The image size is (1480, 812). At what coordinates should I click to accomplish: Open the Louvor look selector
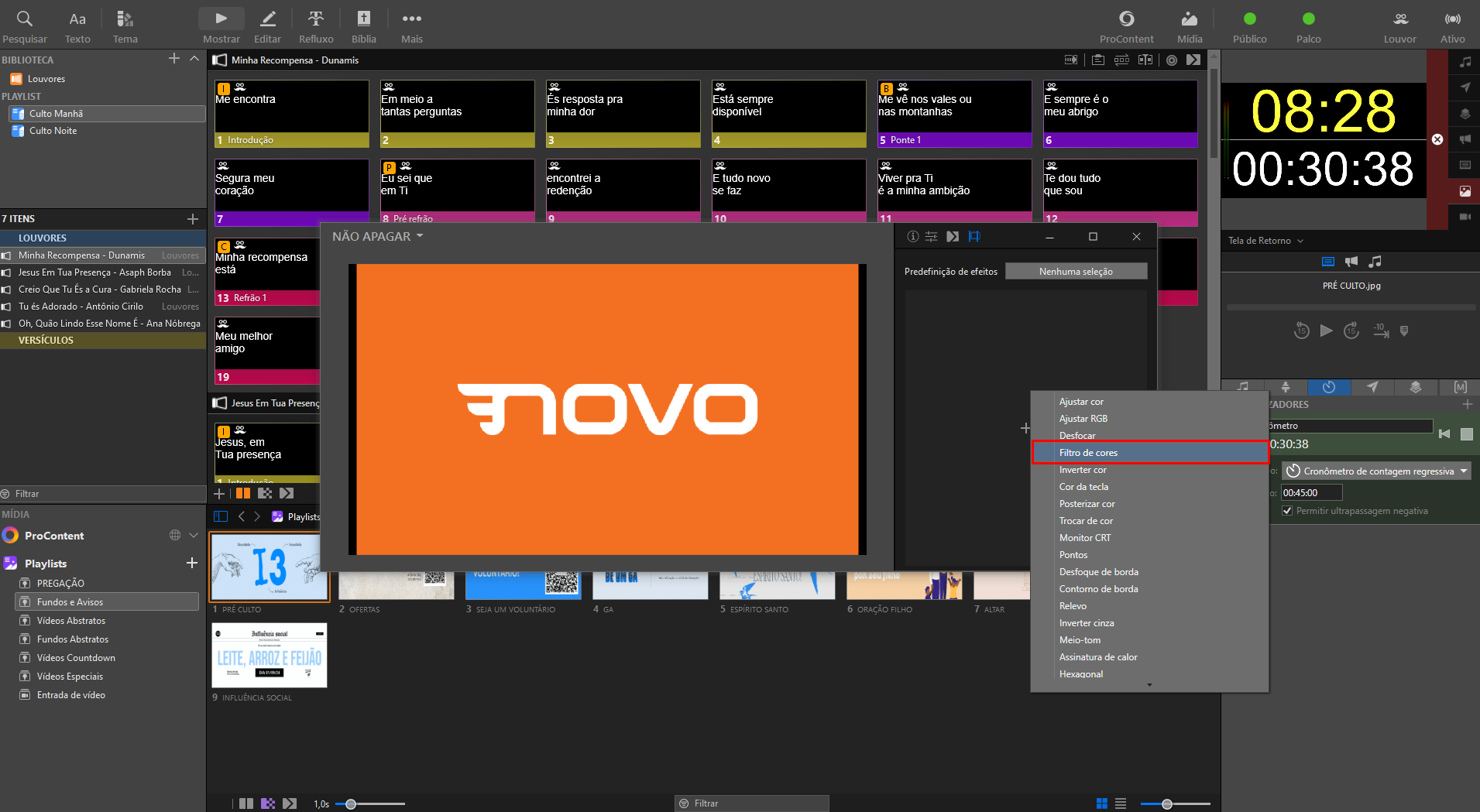1400,26
